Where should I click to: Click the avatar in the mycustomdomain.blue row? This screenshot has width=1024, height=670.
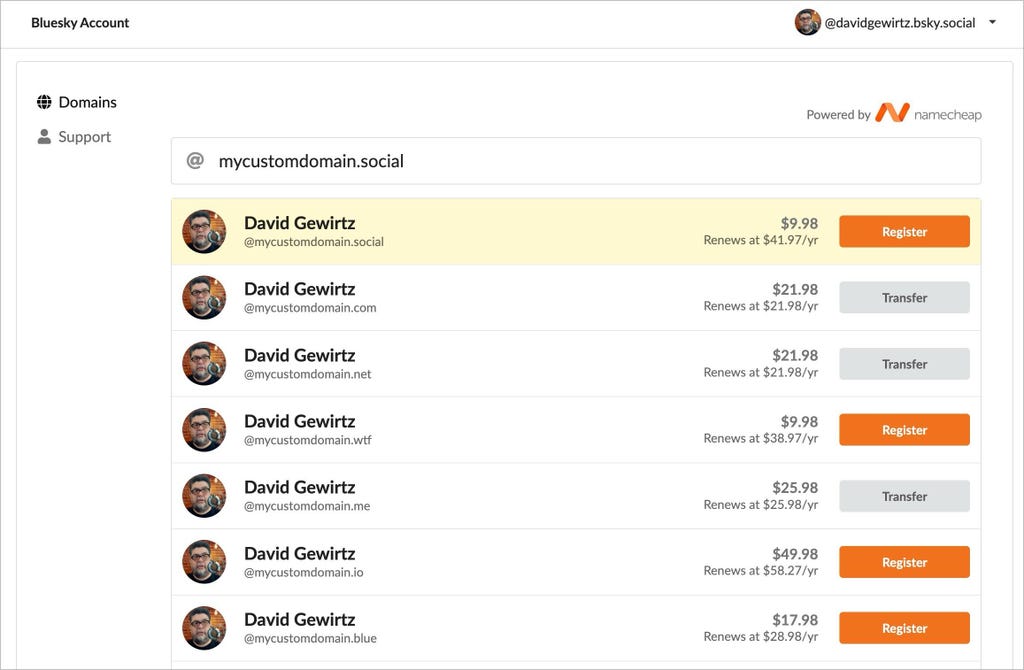[204, 628]
